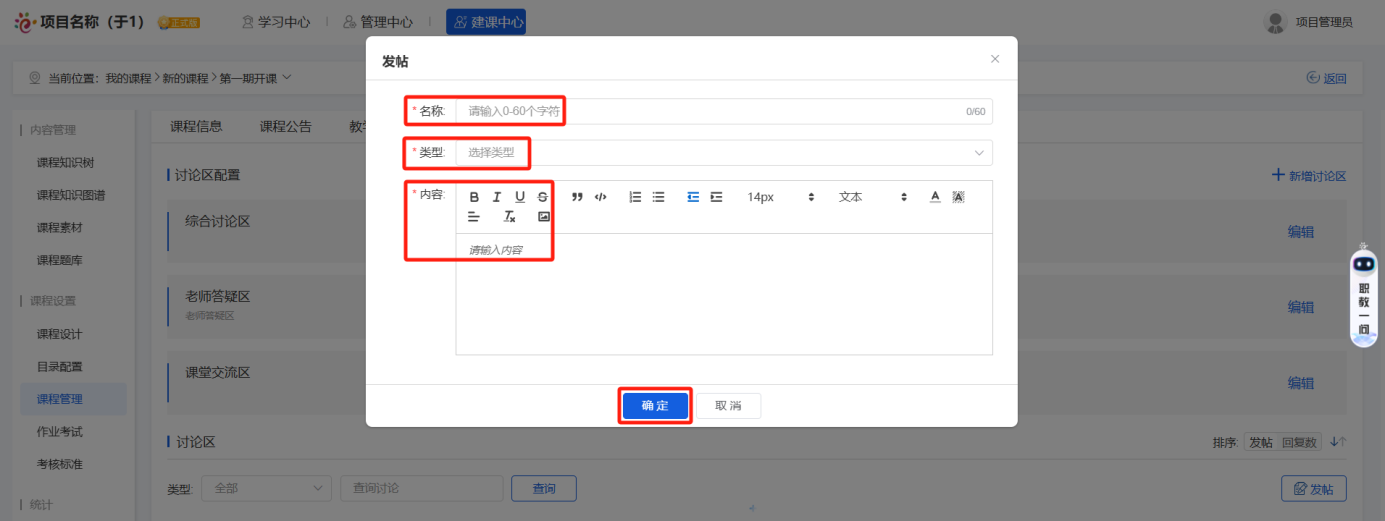Click the 确定 button to submit
Image resolution: width=1385 pixels, height=521 pixels.
pyautogui.click(x=655, y=405)
